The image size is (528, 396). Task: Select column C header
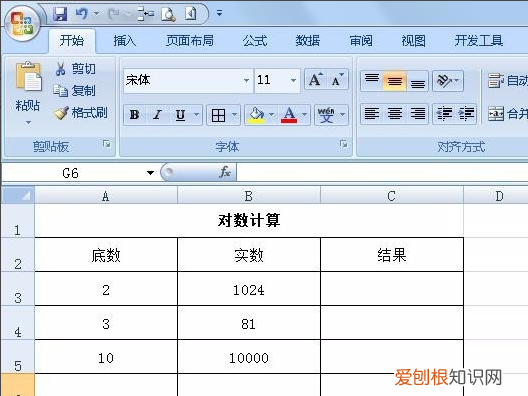click(392, 196)
